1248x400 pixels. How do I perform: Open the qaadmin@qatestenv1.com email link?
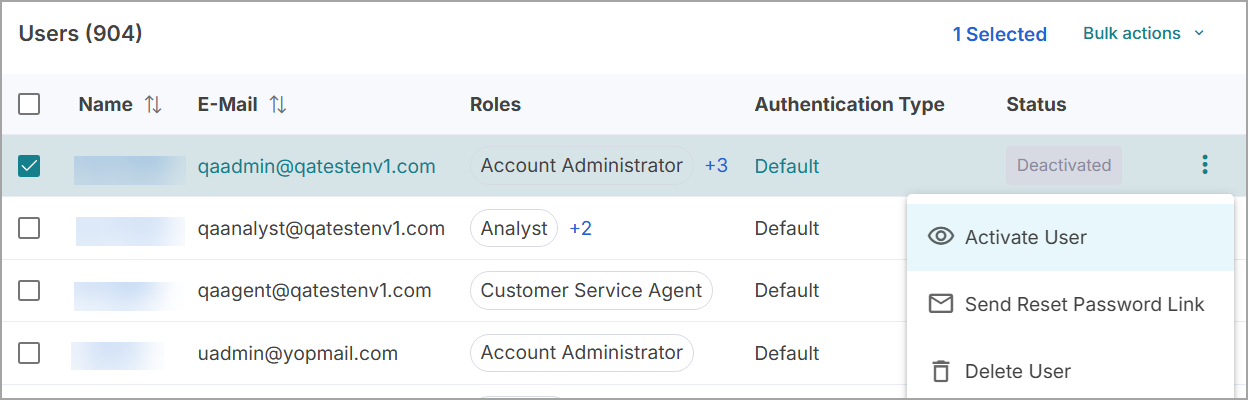click(316, 166)
